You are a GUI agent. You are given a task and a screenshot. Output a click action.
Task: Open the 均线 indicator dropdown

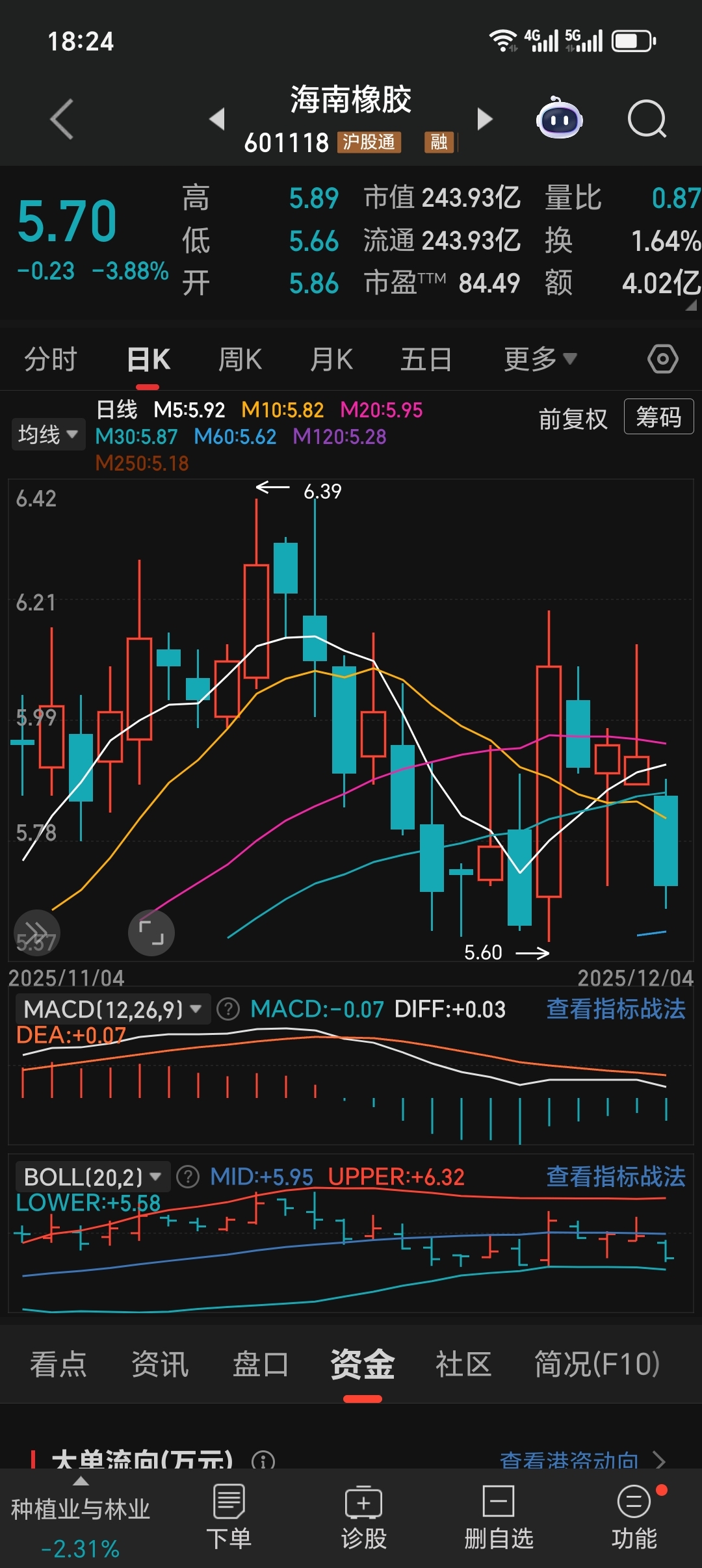[x=48, y=434]
